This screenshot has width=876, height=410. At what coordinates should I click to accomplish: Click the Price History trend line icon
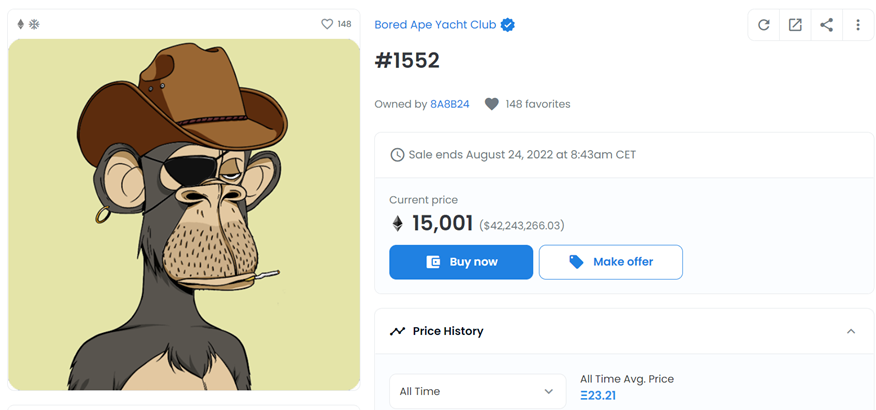pos(397,331)
